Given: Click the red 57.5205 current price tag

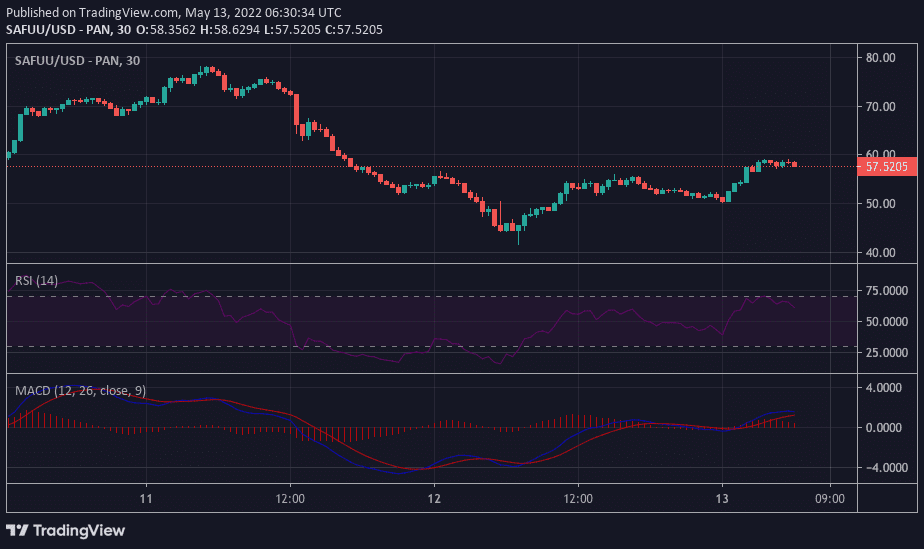Looking at the screenshot, I should point(886,167).
